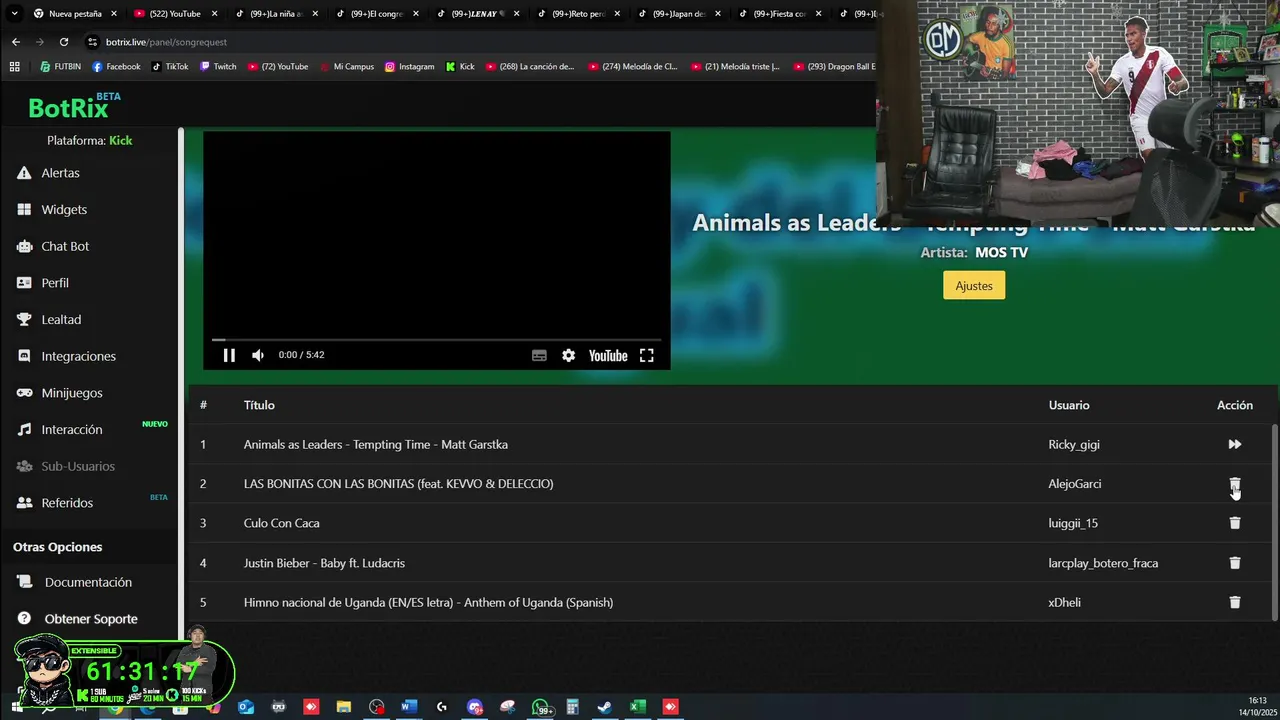This screenshot has height=720, width=1280.
Task: Open the apps grid in bookmarks bar
Action: 14,67
